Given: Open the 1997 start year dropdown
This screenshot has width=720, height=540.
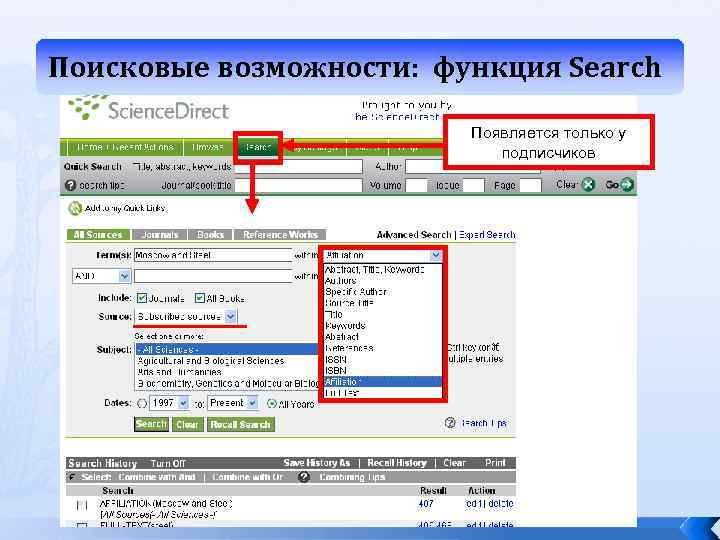Looking at the screenshot, I should (x=183, y=403).
